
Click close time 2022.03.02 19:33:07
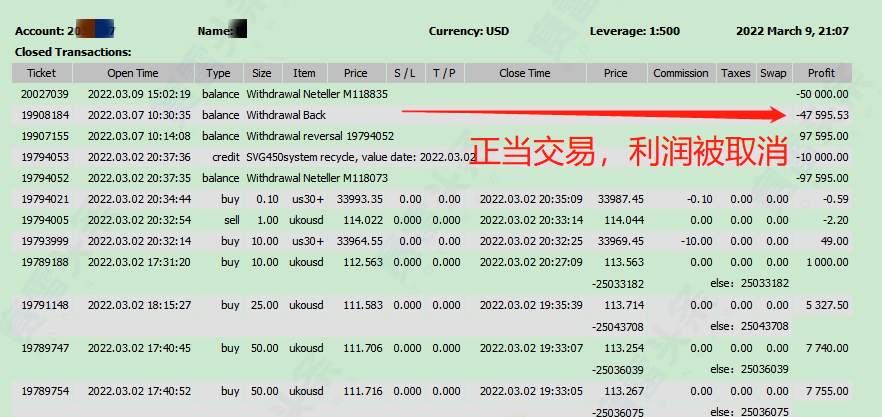point(531,348)
